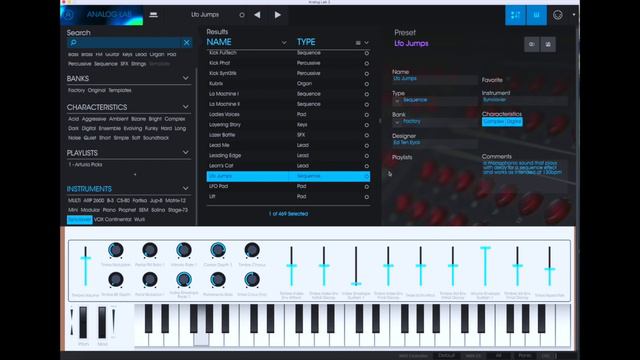
Task: Click the first knob in the top knob row
Action: coord(116,250)
